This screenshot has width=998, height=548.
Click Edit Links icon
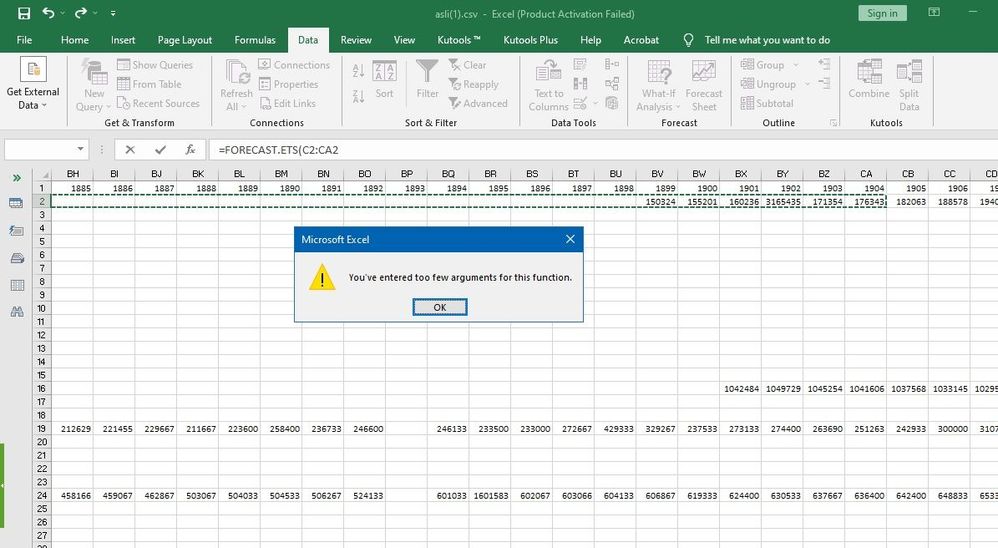[x=265, y=103]
